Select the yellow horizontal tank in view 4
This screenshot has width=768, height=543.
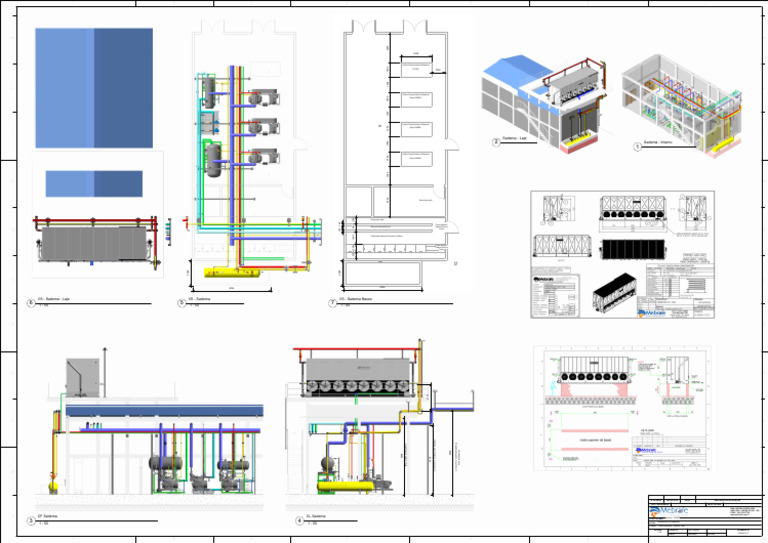tap(346, 486)
